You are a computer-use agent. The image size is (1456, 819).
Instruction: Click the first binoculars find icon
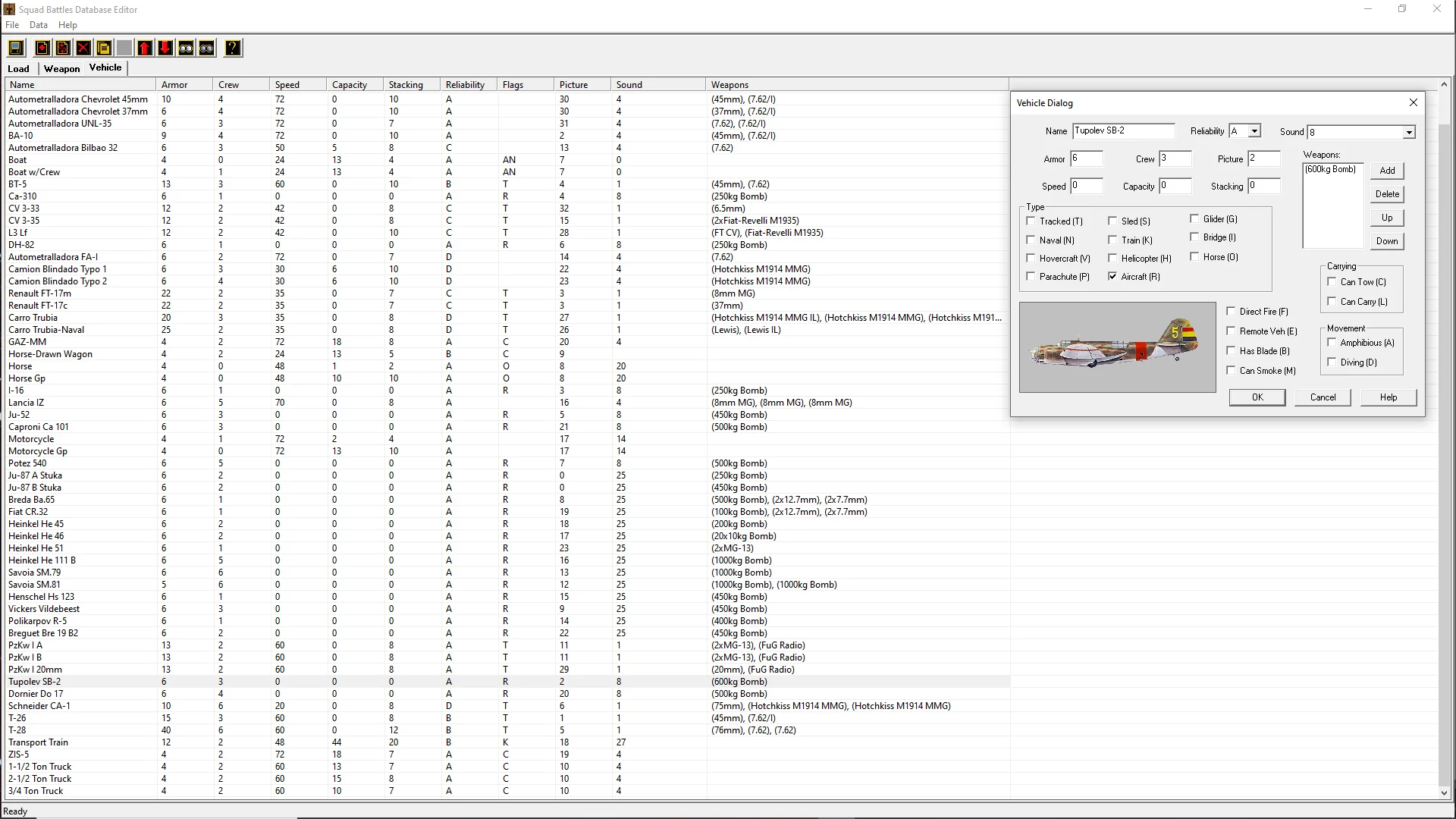[x=186, y=49]
